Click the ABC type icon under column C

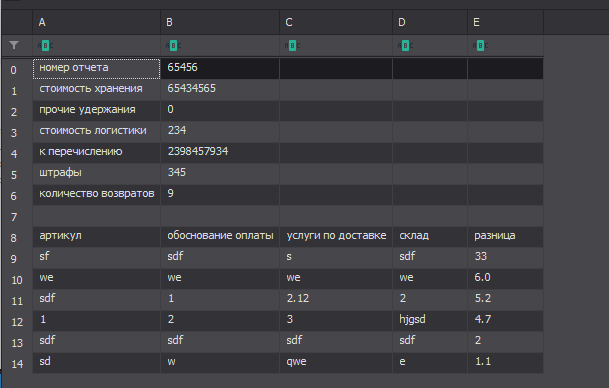tap(292, 46)
